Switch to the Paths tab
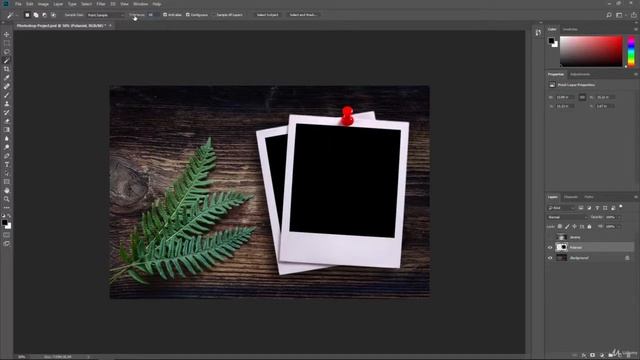This screenshot has height=360, width=640. 589,197
